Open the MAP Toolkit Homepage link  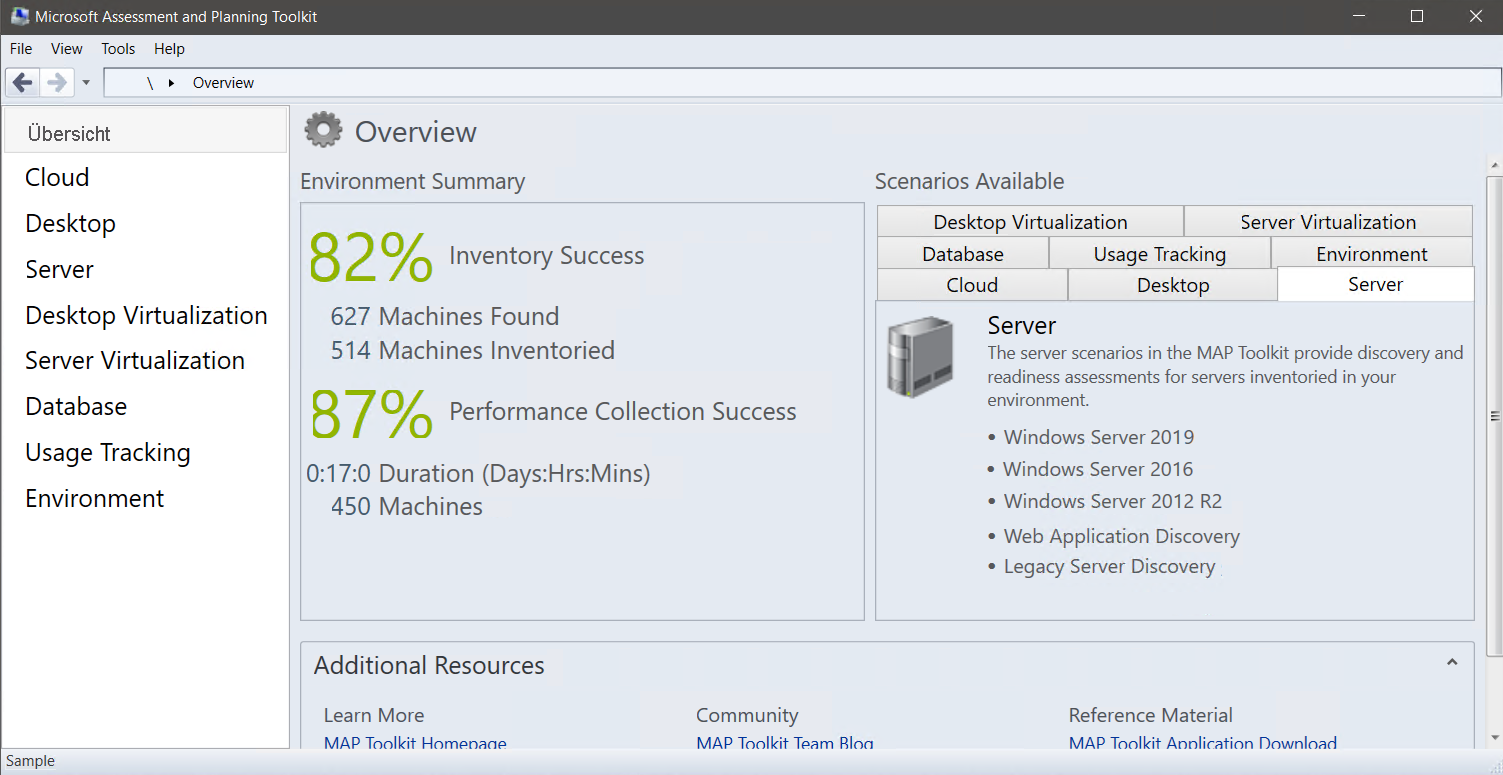click(415, 743)
